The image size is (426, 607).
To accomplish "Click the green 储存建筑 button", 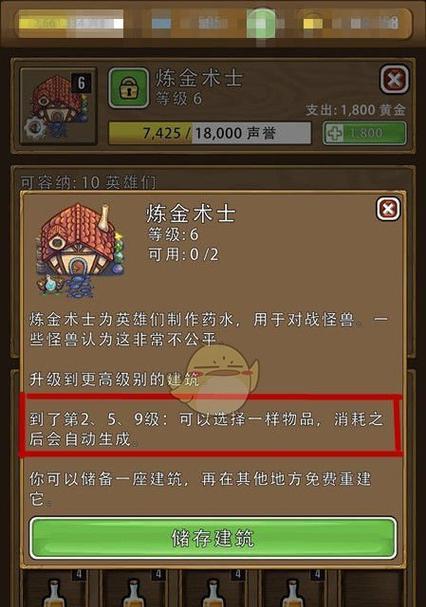I will pyautogui.click(x=213, y=538).
